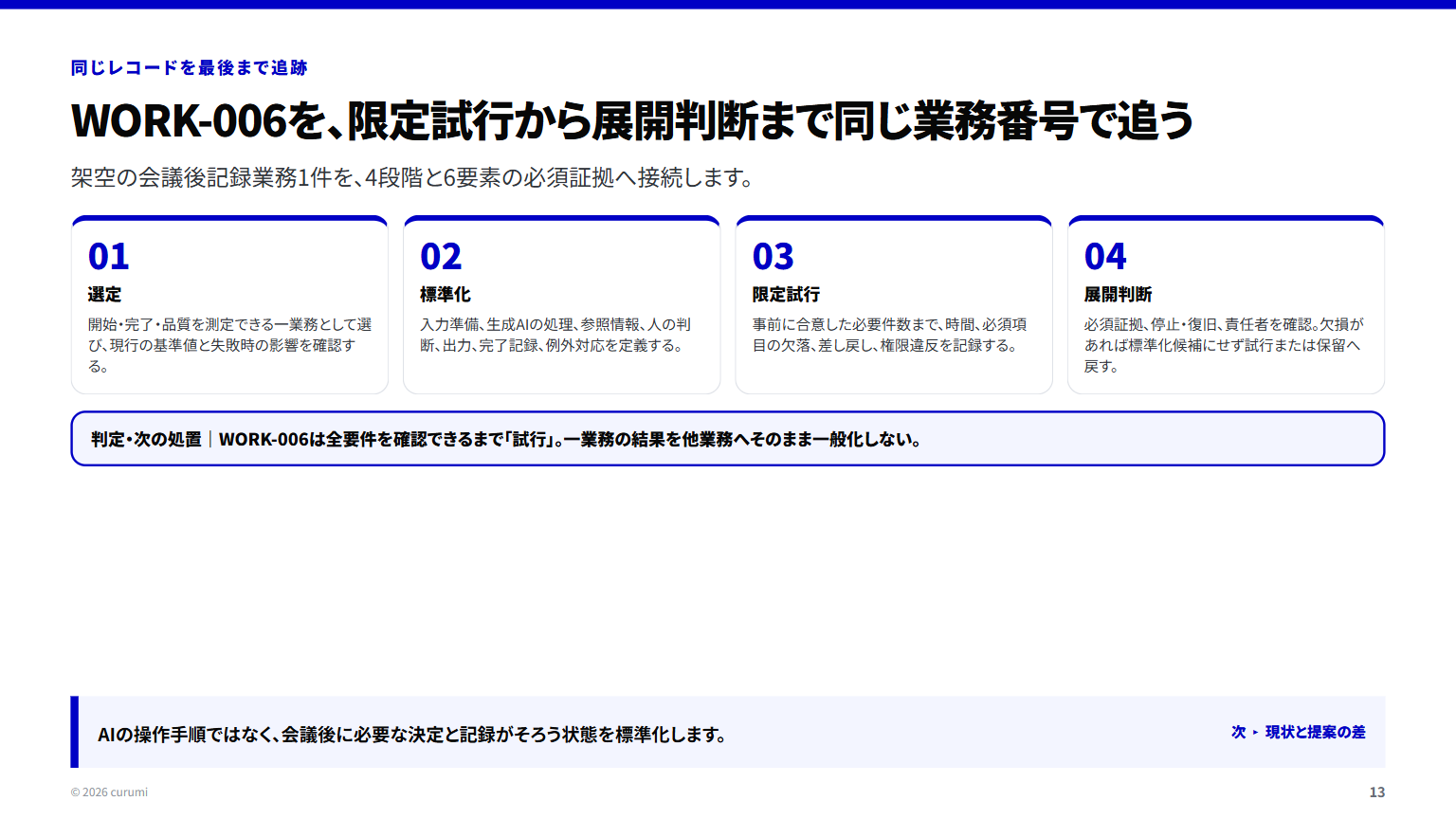Select the 02 標準化 card
Screen dimensions: 1456x819
coord(561,304)
